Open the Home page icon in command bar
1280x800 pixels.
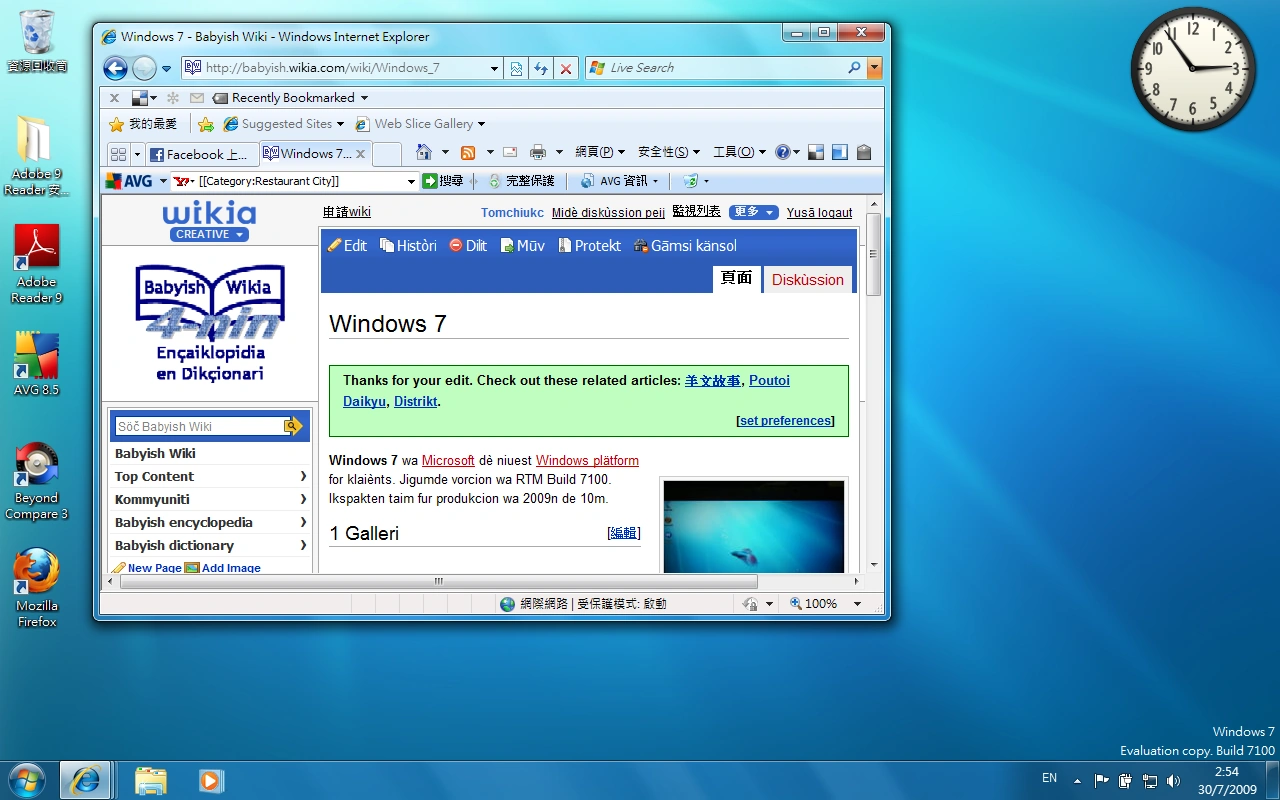coord(424,152)
